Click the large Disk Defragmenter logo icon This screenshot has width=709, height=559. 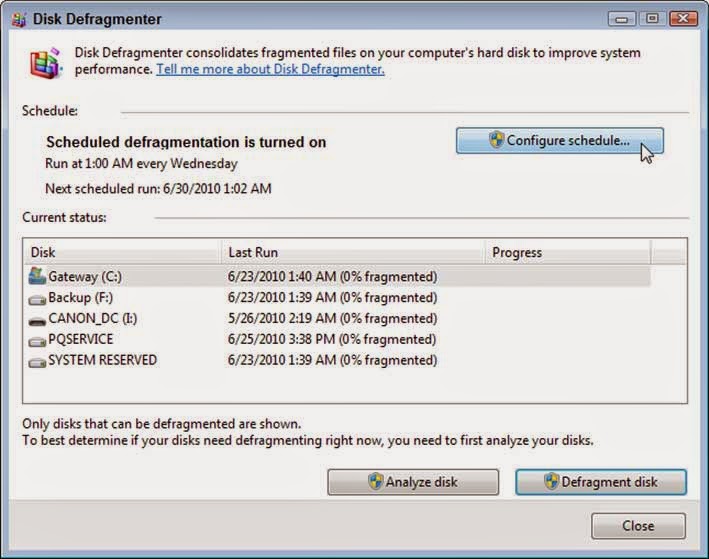coord(46,63)
